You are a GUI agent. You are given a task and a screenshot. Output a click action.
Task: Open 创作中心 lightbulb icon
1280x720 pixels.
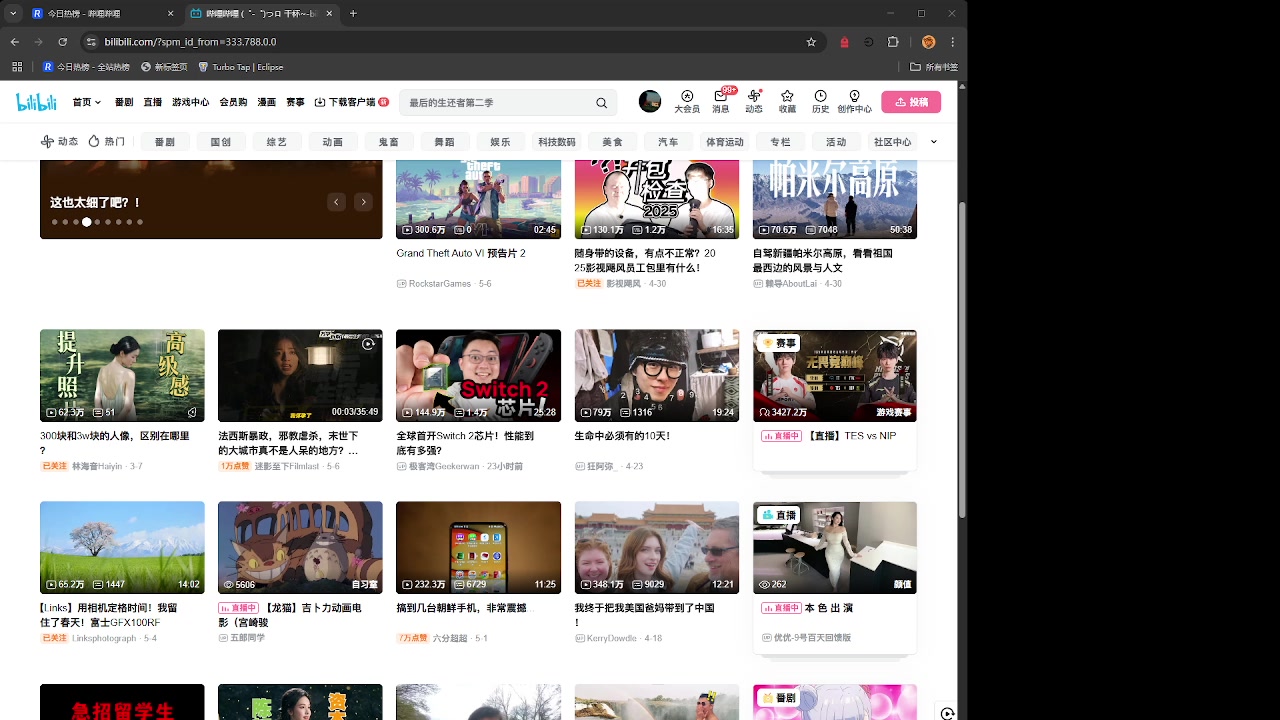(854, 102)
